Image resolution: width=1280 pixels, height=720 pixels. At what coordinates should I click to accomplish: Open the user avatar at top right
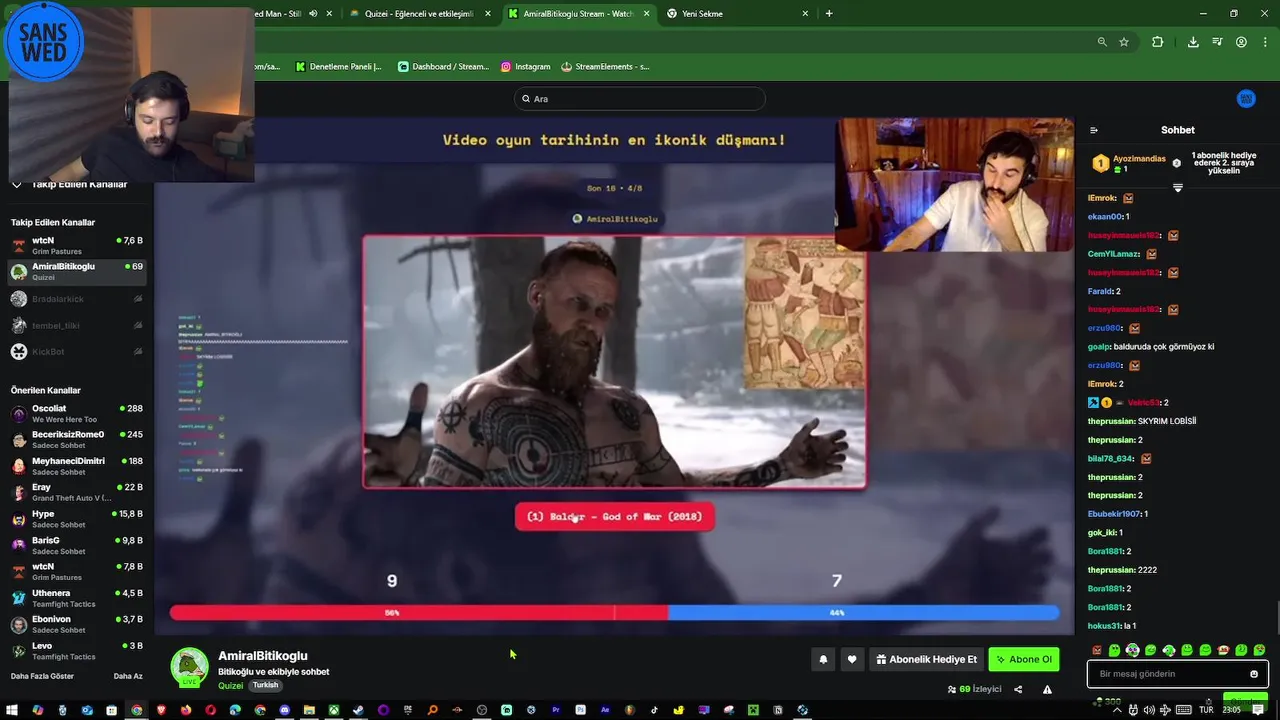pyautogui.click(x=1246, y=99)
